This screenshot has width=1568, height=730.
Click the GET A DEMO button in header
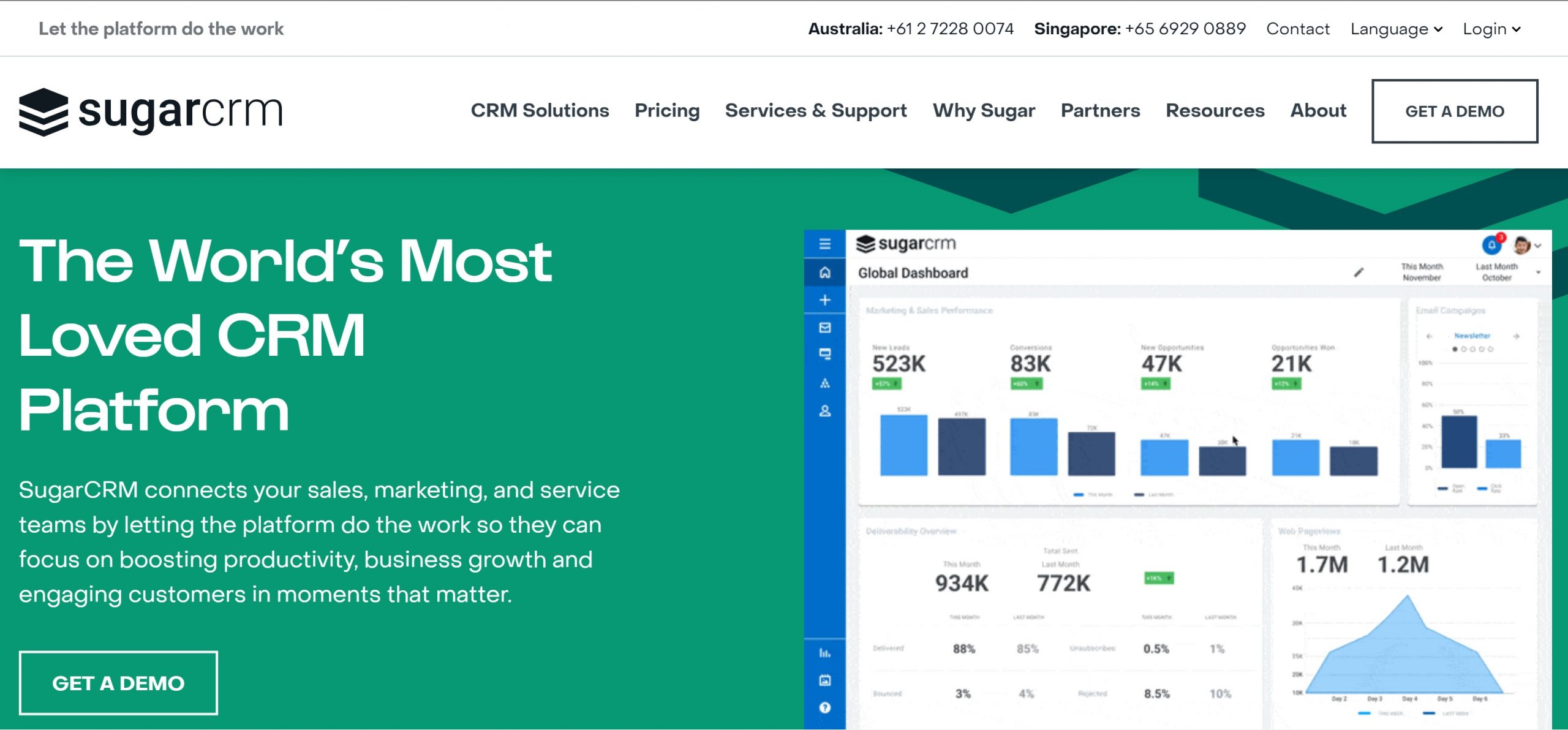(x=1454, y=111)
